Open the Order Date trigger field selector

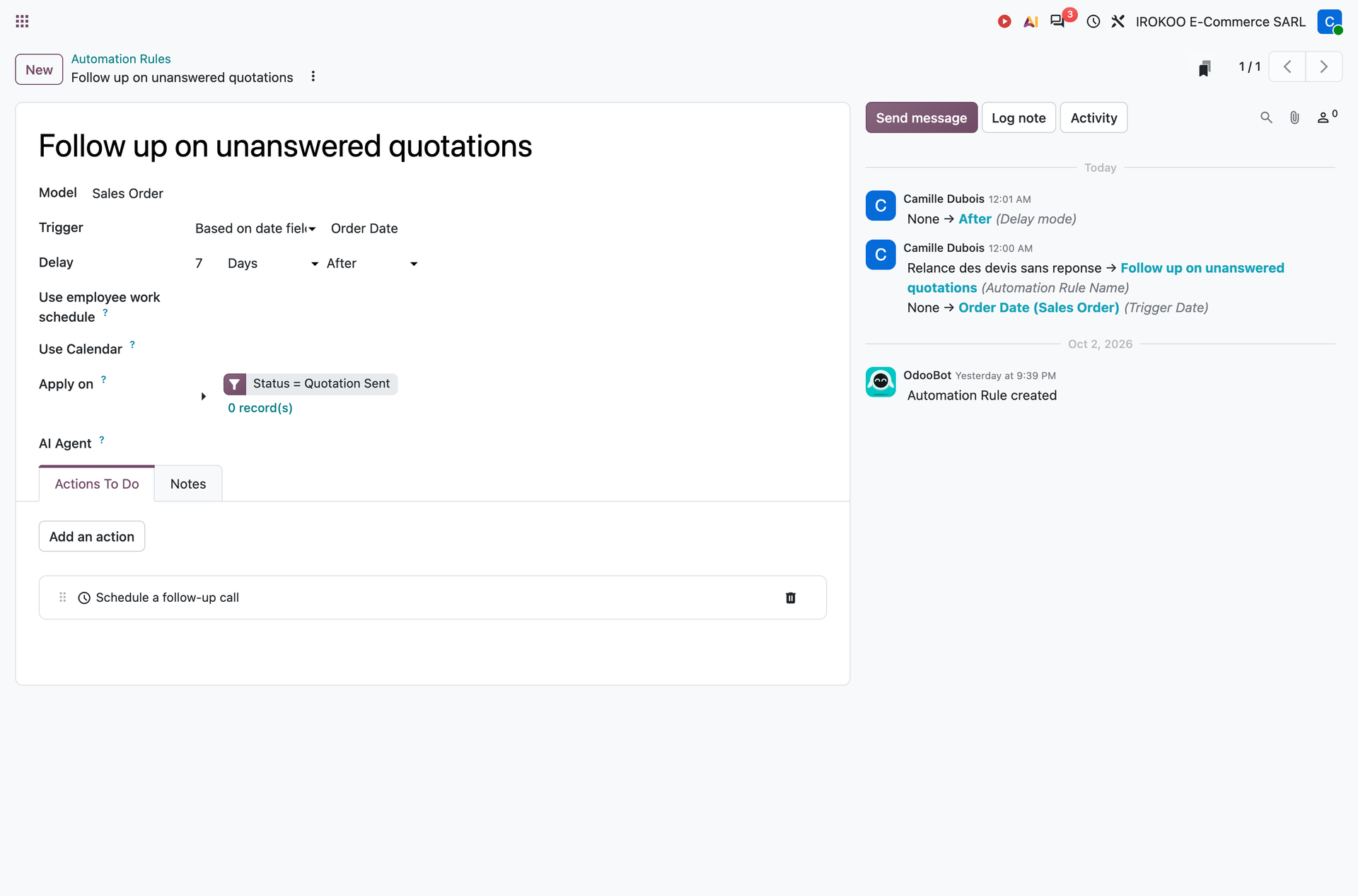point(364,228)
